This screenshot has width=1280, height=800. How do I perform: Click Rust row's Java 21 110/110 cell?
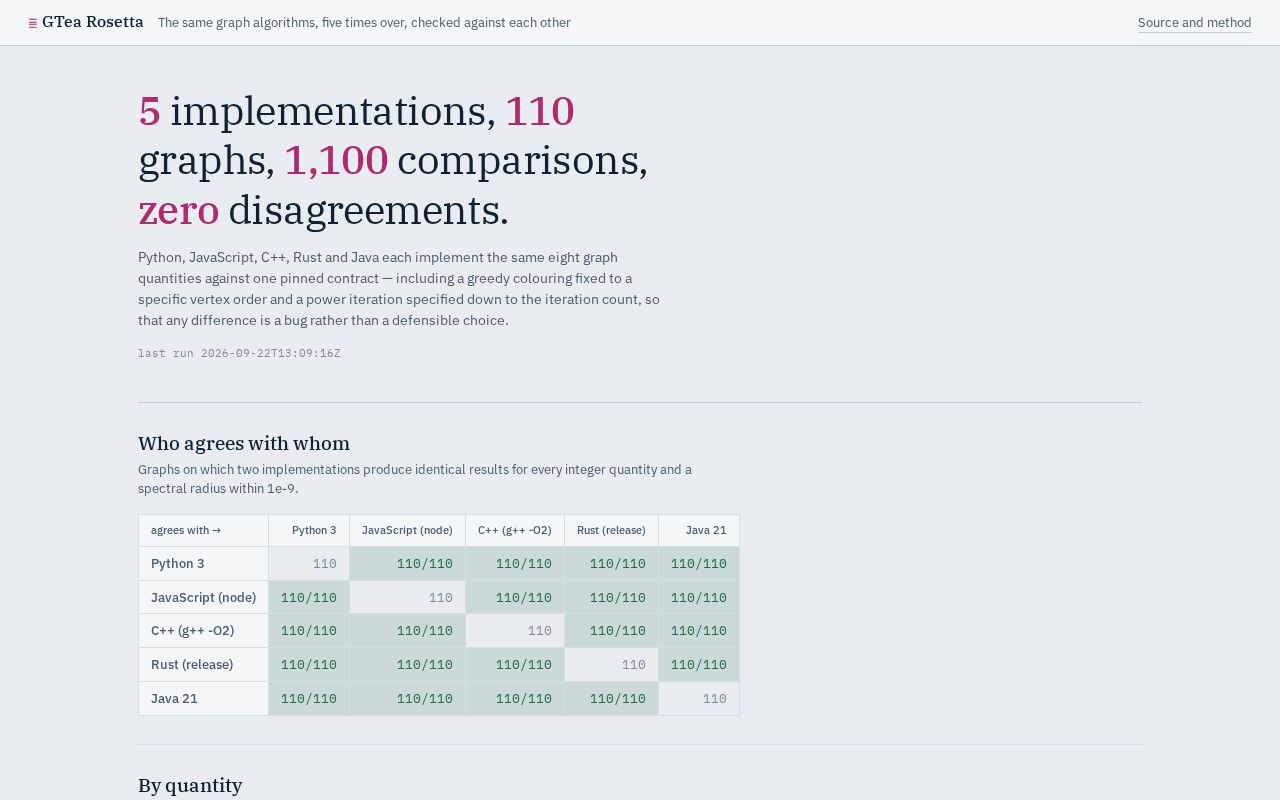[699, 665]
